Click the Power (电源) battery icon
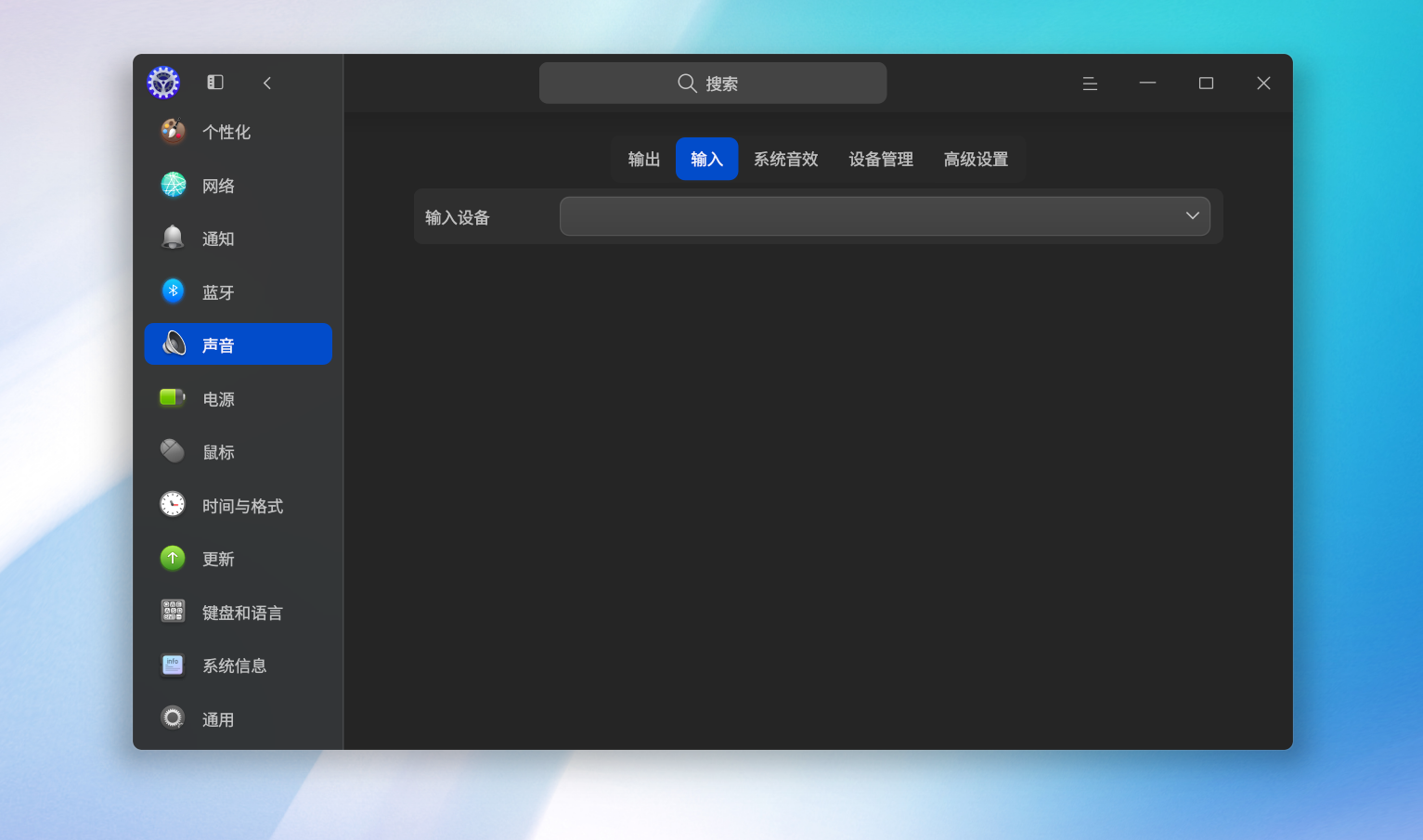The width and height of the screenshot is (1423, 840). tap(173, 398)
